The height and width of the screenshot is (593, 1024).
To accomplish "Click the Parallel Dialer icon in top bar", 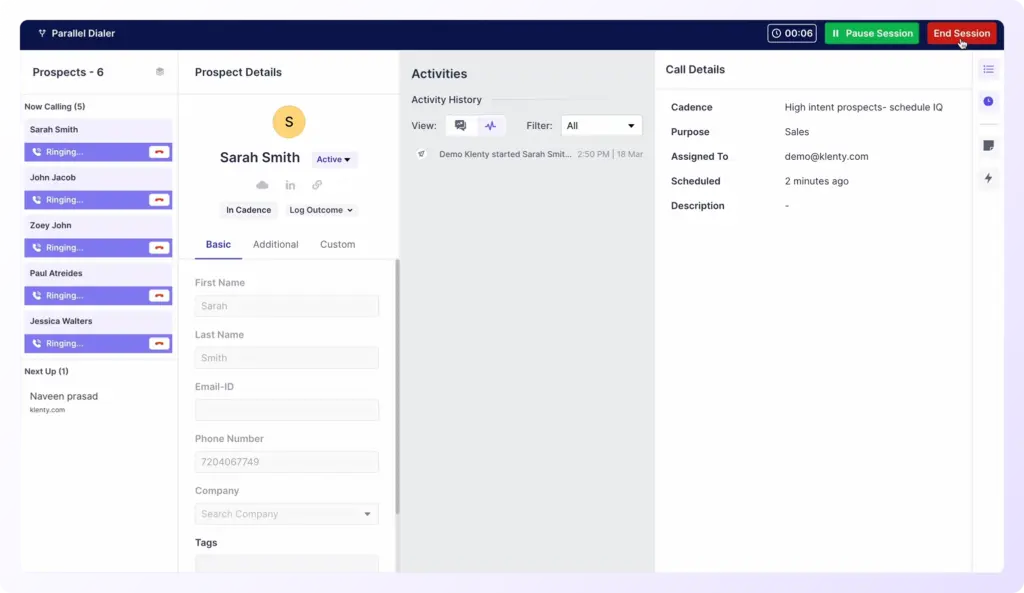I will (x=40, y=32).
